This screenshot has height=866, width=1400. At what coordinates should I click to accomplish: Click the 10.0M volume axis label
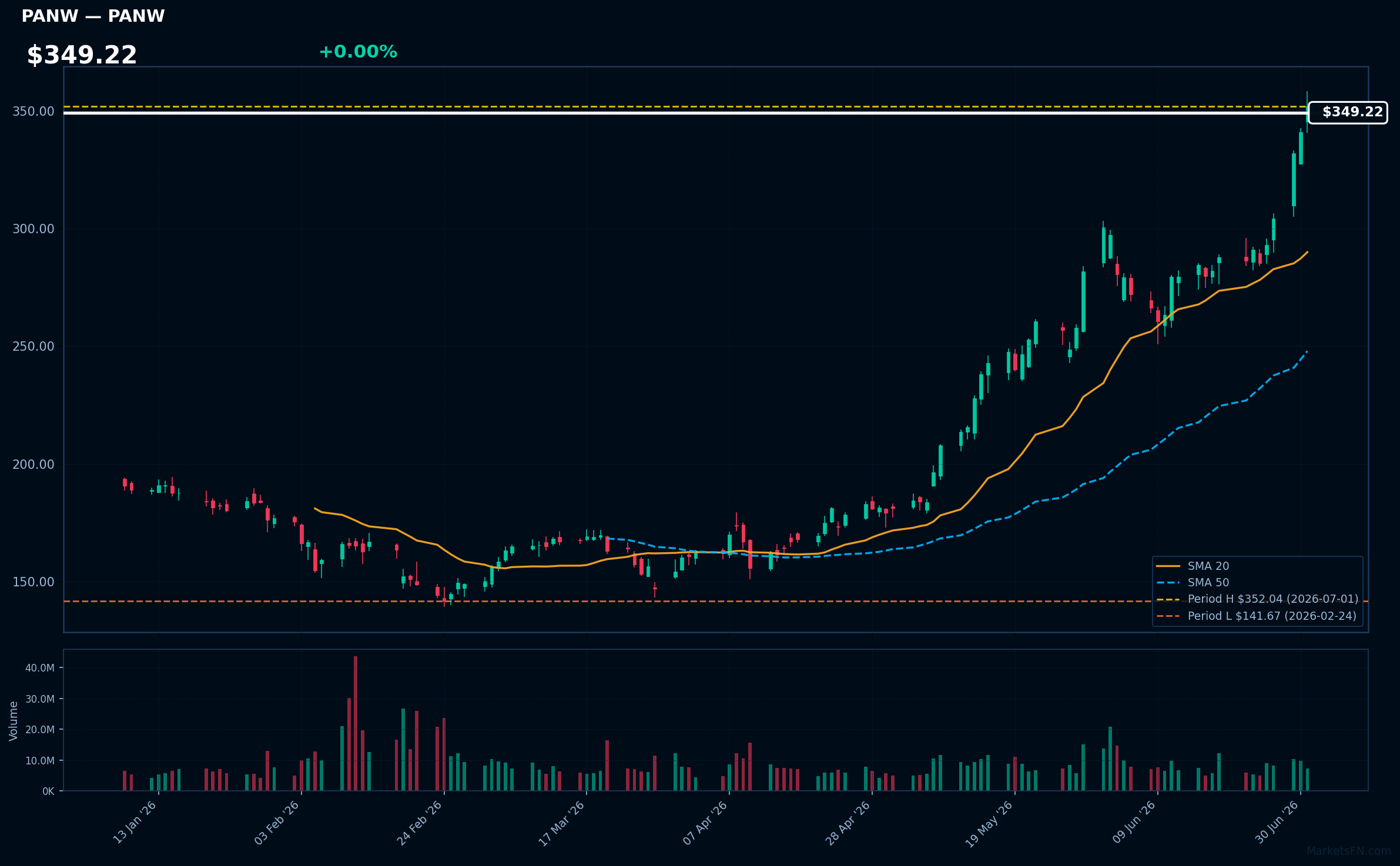(x=40, y=761)
